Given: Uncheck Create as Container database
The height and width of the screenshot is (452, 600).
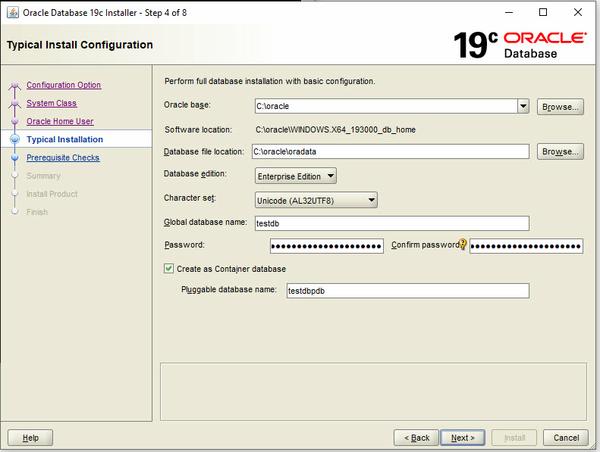Looking at the screenshot, I should click(168, 269).
